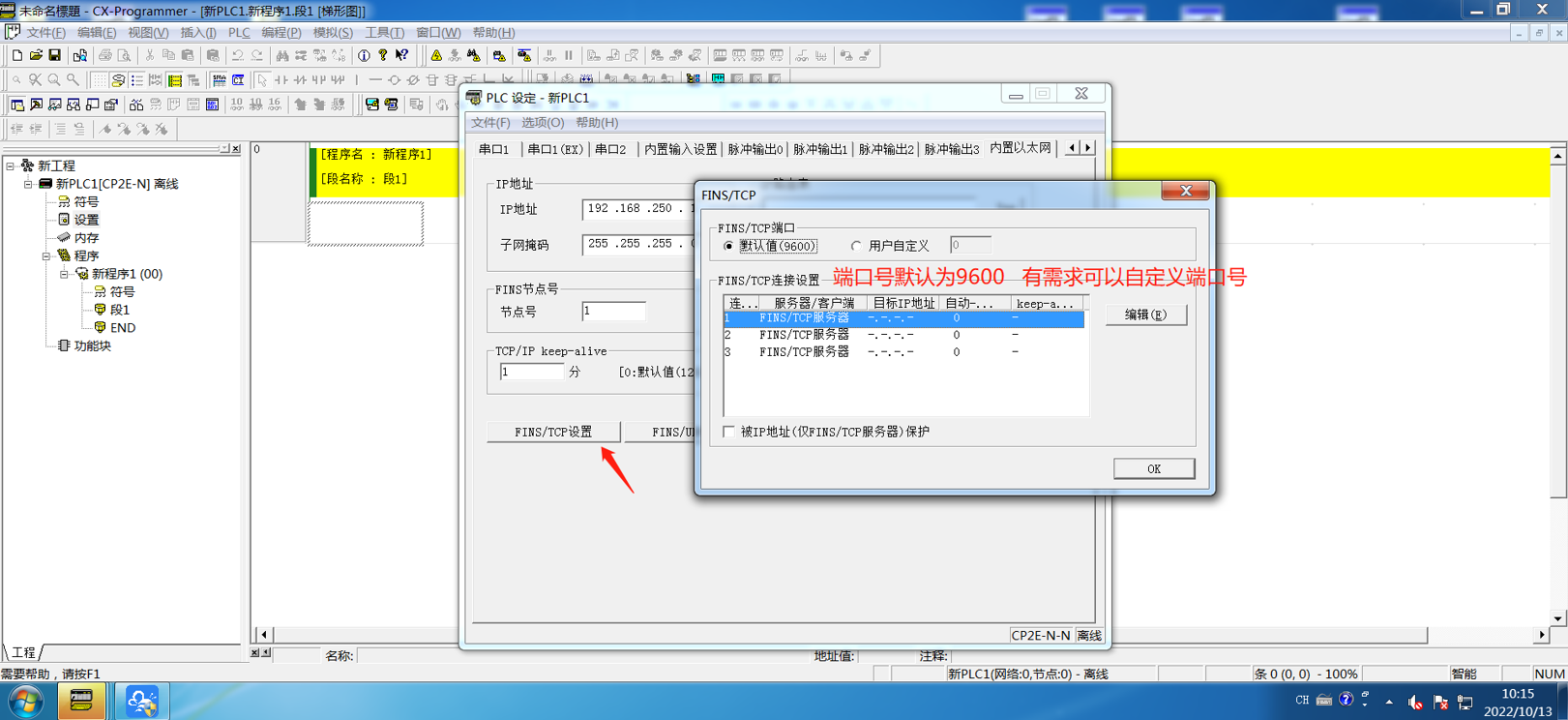This screenshot has width=1568, height=720.
Task: Click the Print preview toolbar icon
Action: point(124,56)
